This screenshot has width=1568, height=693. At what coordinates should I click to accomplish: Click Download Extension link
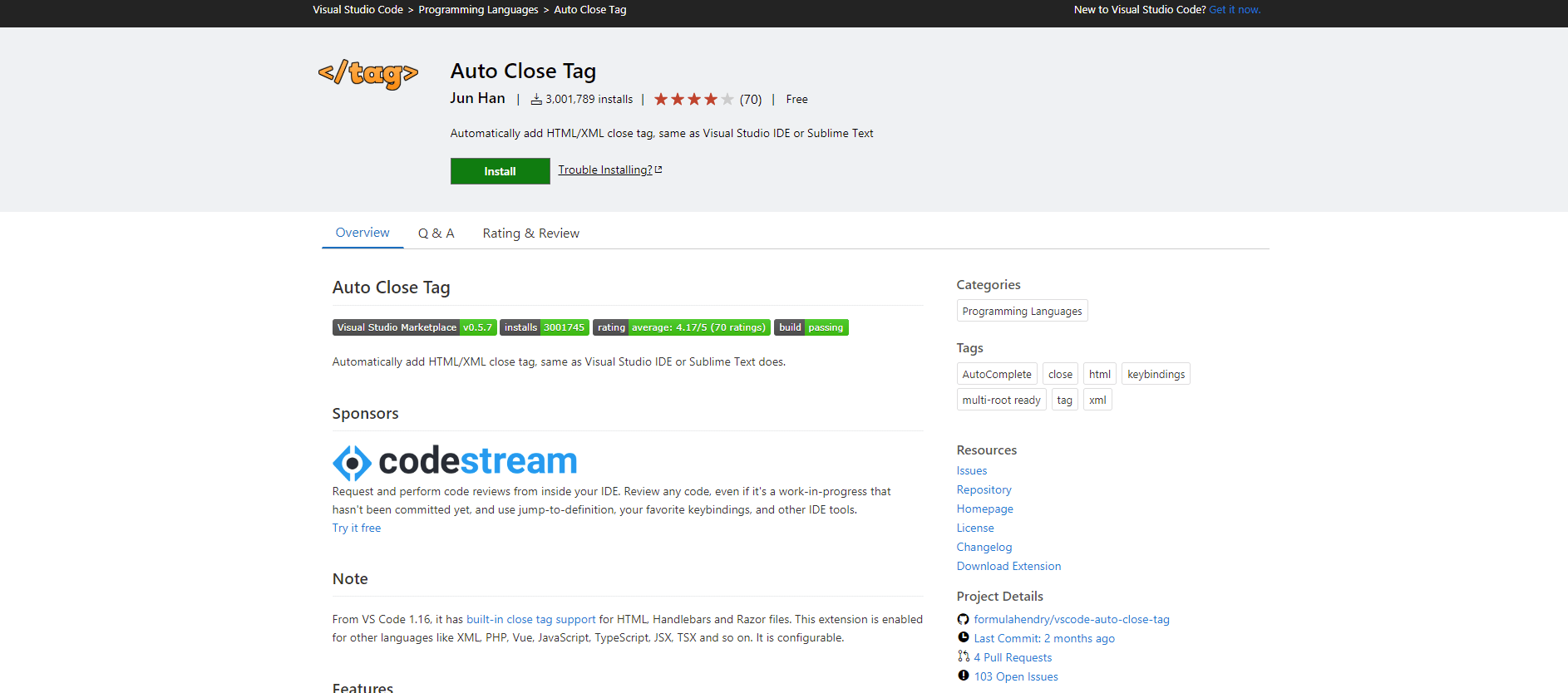(x=1008, y=566)
